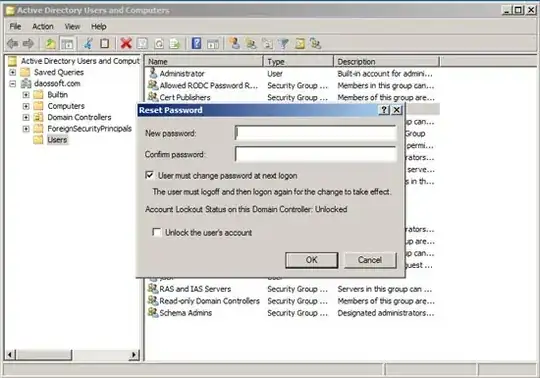The width and height of the screenshot is (540, 378).
Task: Create new organizational unit toolbar icon
Action: coord(267,44)
